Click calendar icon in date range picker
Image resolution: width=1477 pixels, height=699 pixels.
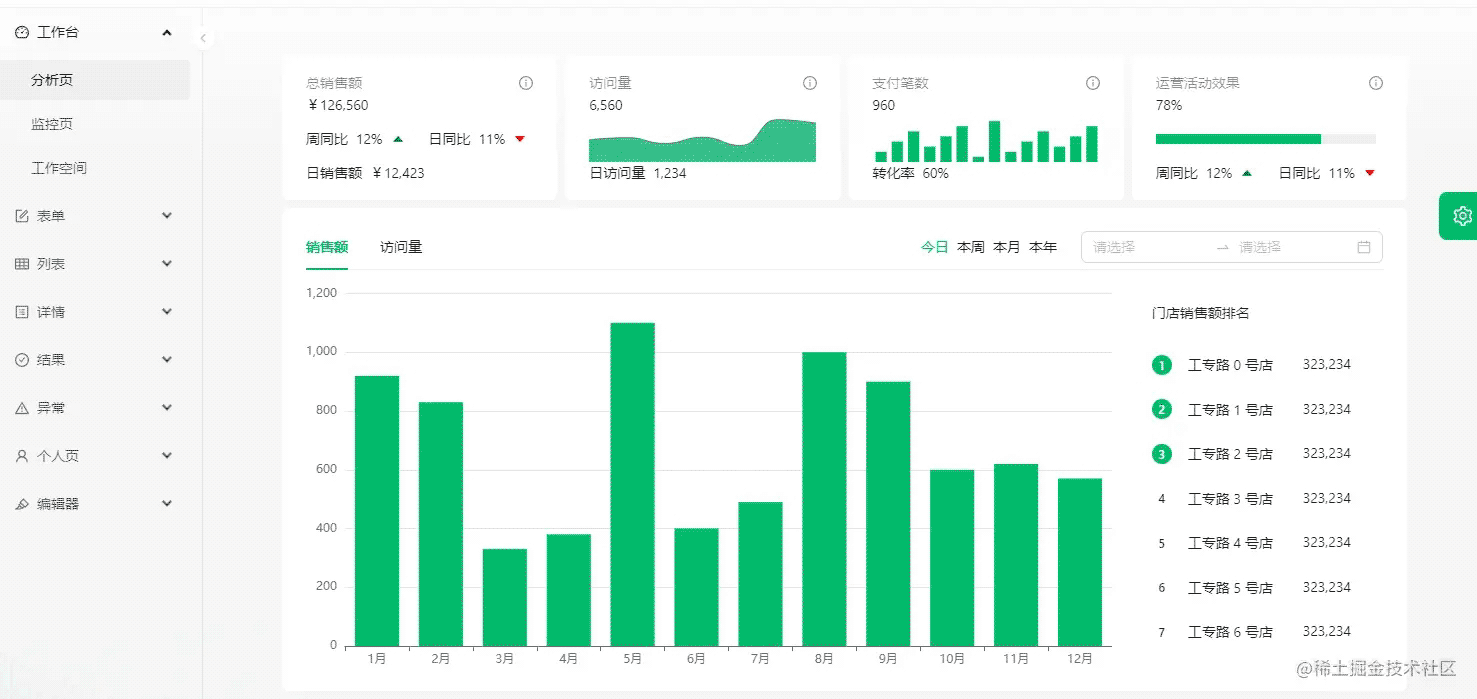(1364, 247)
